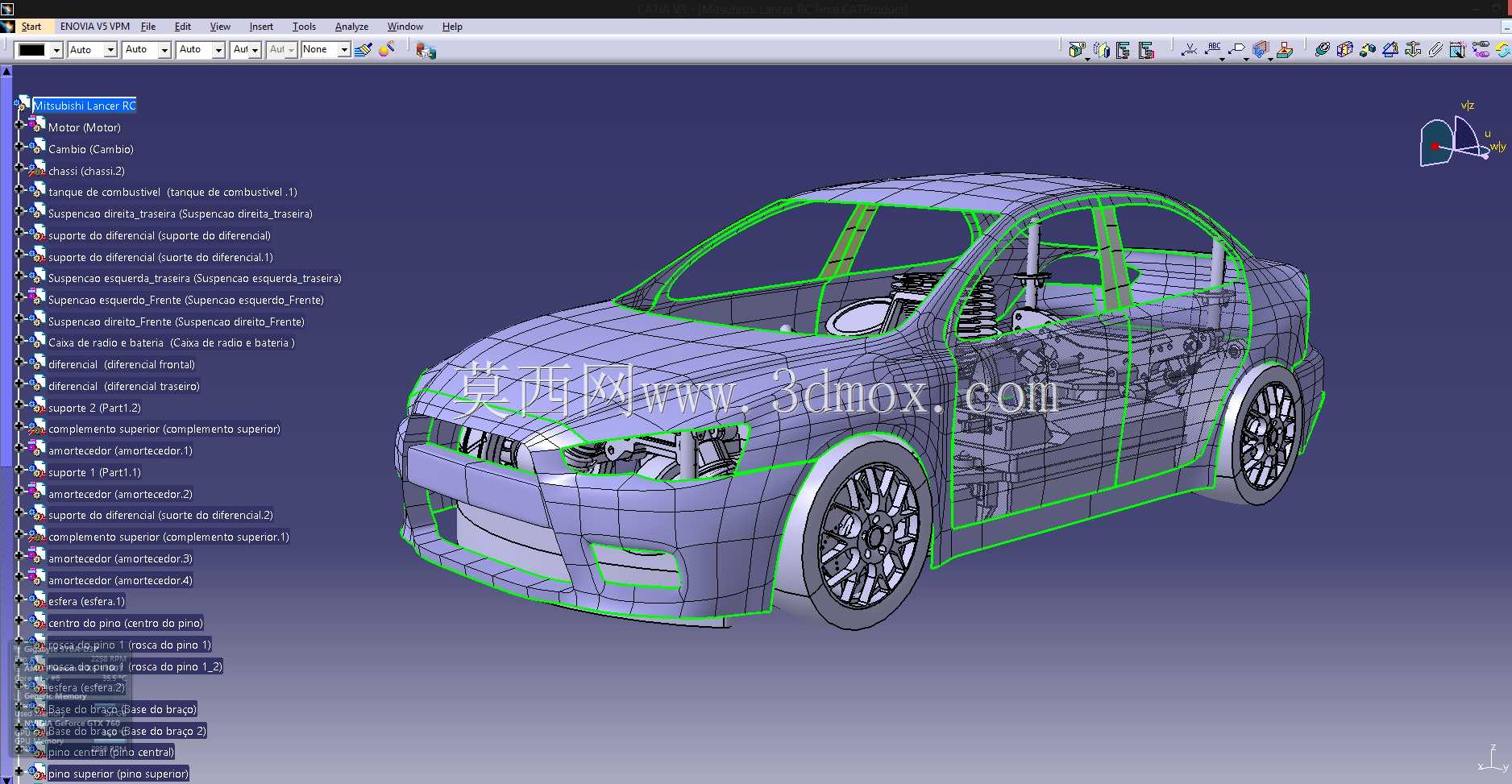
Task: Select the Weld Feature annotation icon
Action: [1189, 50]
